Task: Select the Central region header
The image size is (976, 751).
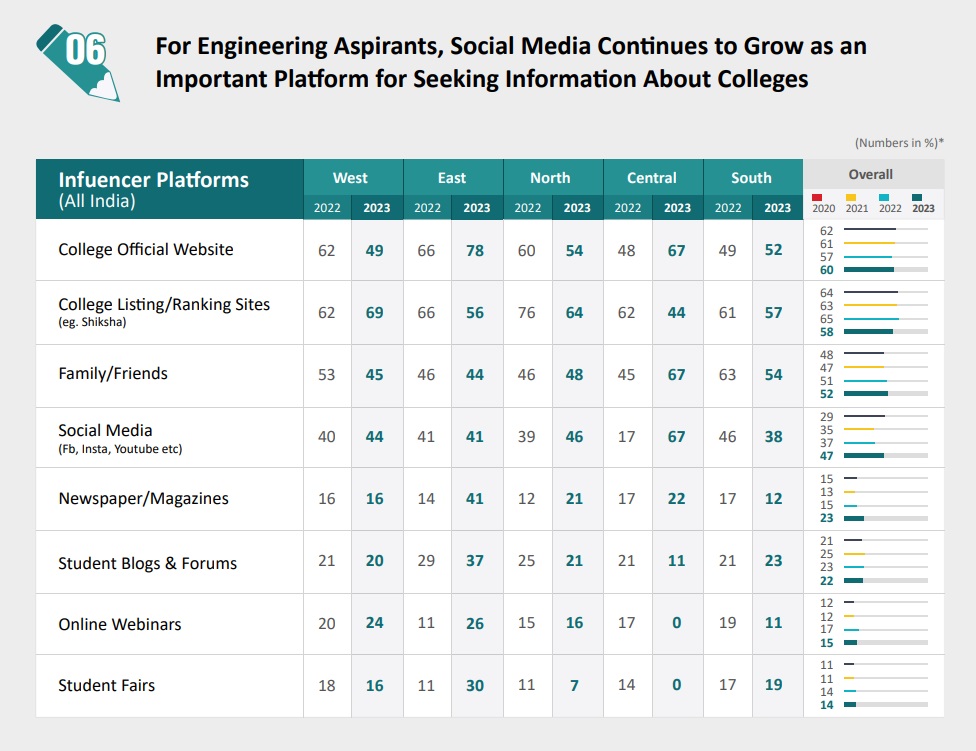Action: point(653,177)
